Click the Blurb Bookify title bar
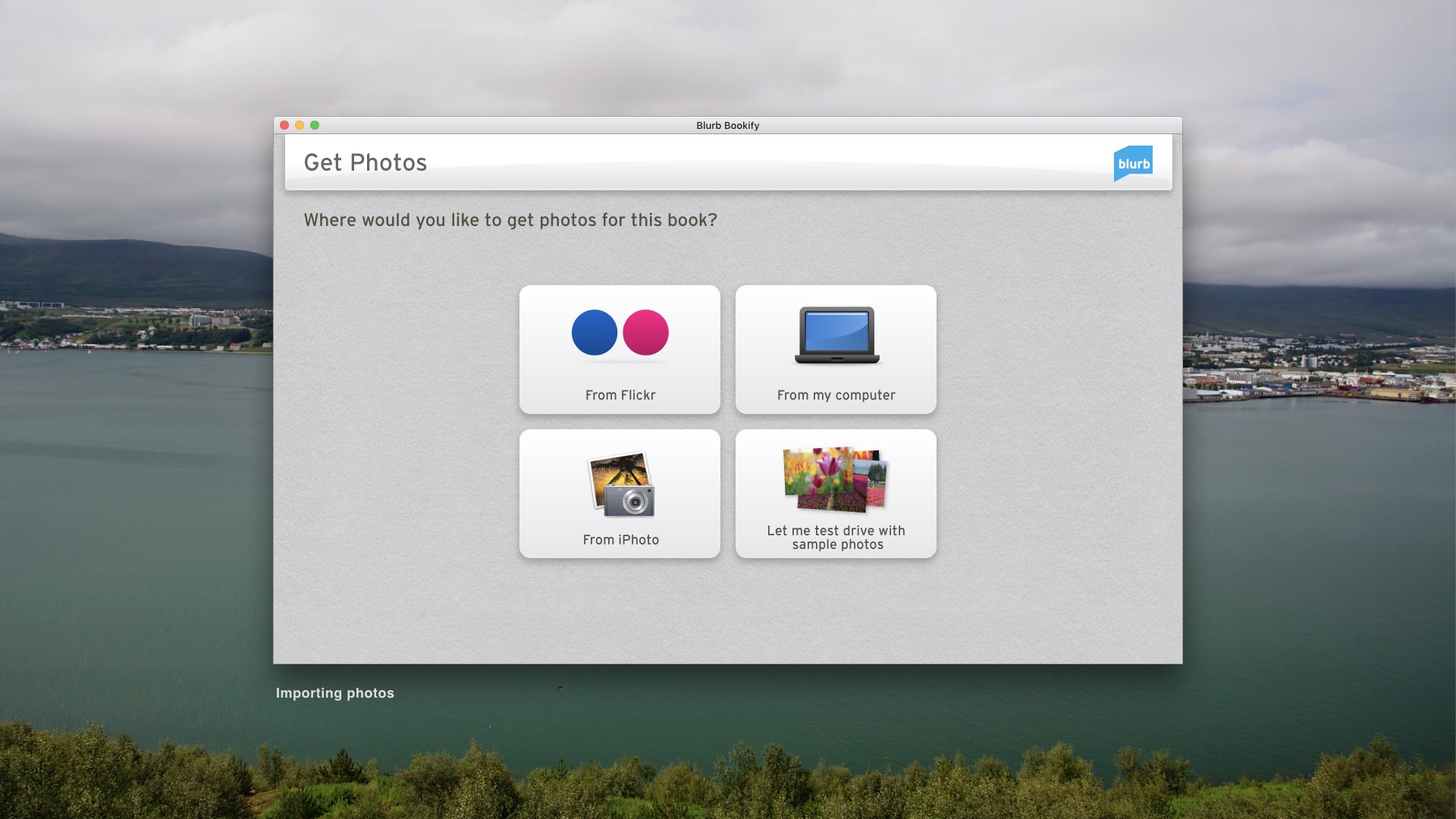This screenshot has width=1456, height=819. click(x=726, y=125)
